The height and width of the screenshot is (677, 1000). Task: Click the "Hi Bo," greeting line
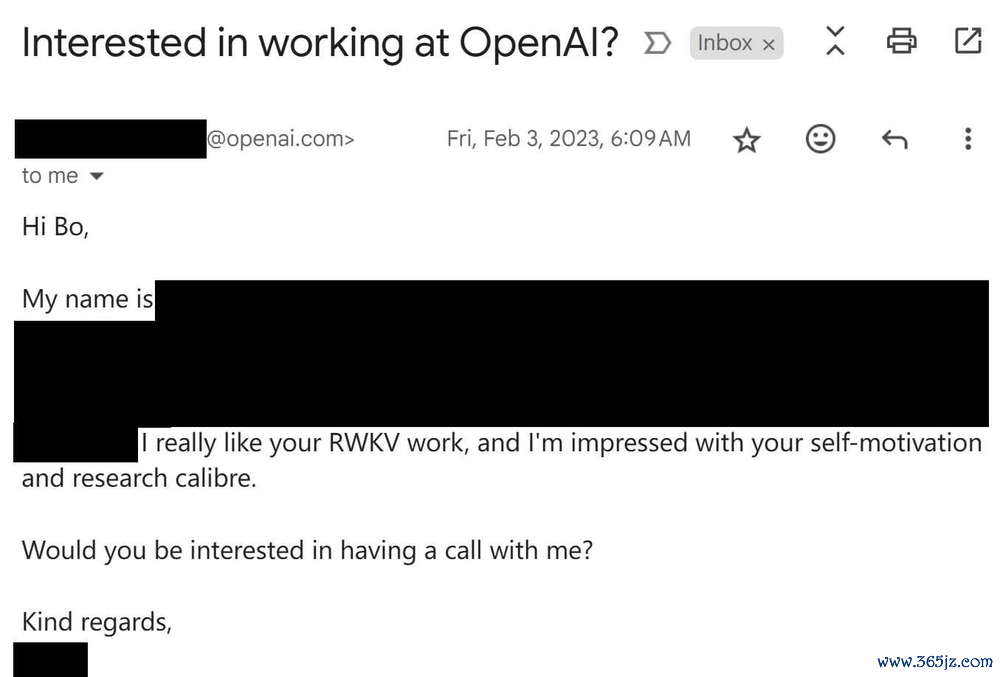56,227
